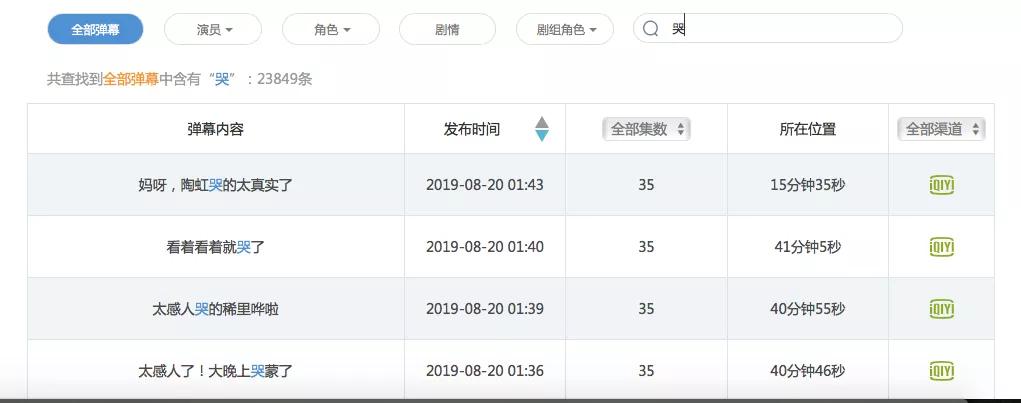This screenshot has width=1021, height=403.
Task: Open the 剧组角色 dropdown
Action: (564, 29)
